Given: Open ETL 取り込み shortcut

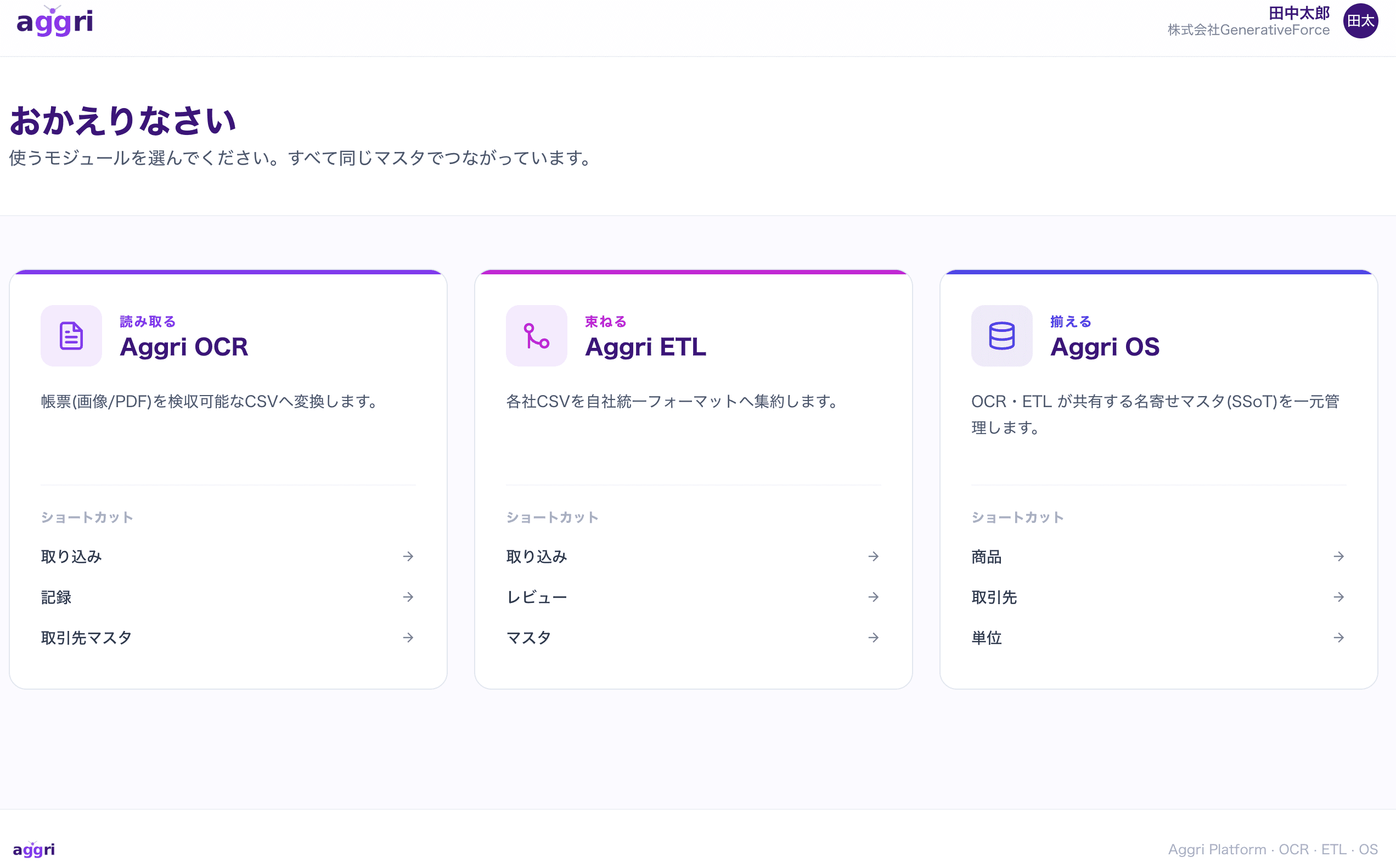Looking at the screenshot, I should pyautogui.click(x=694, y=556).
